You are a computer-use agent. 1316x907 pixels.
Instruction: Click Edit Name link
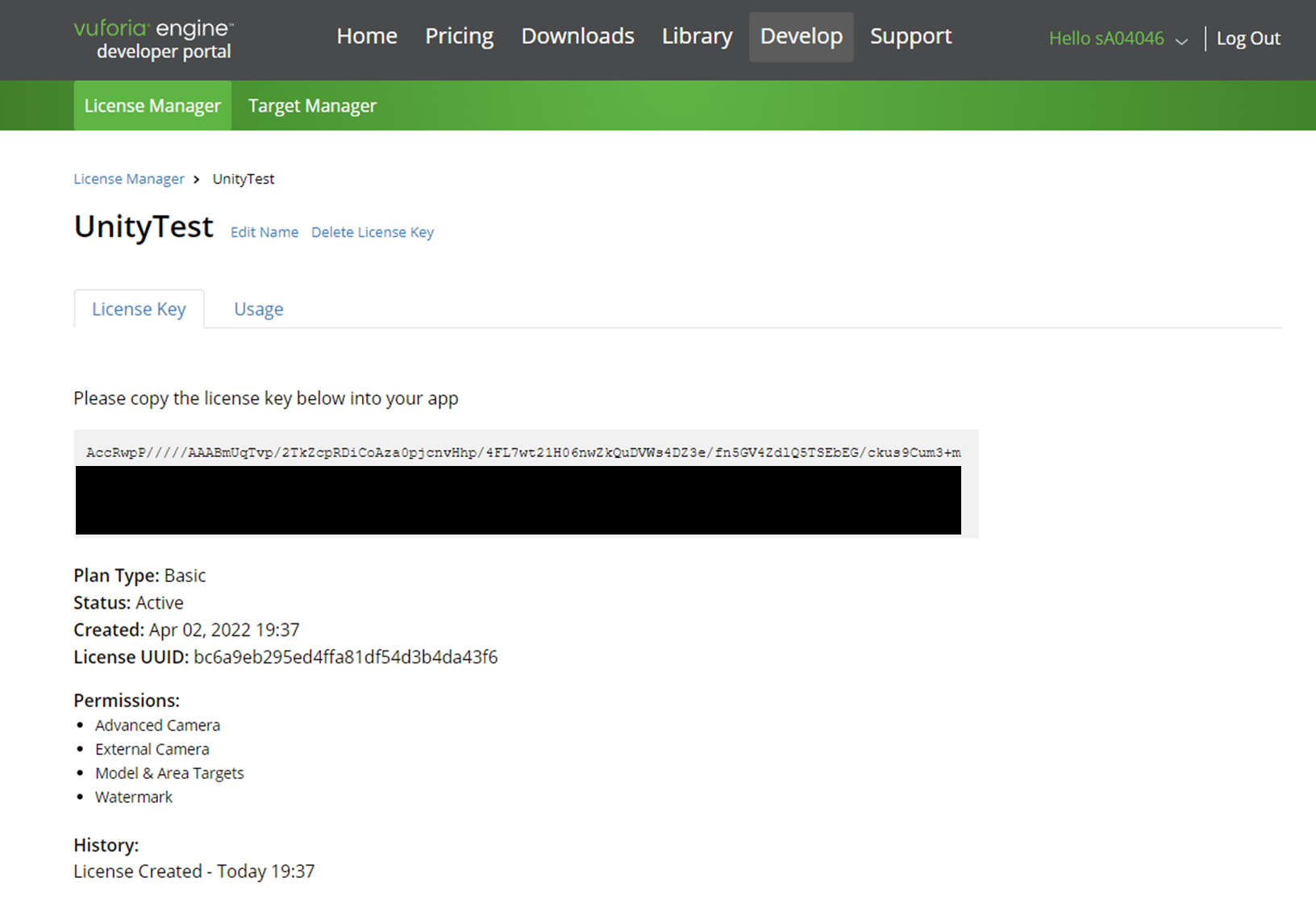264,232
